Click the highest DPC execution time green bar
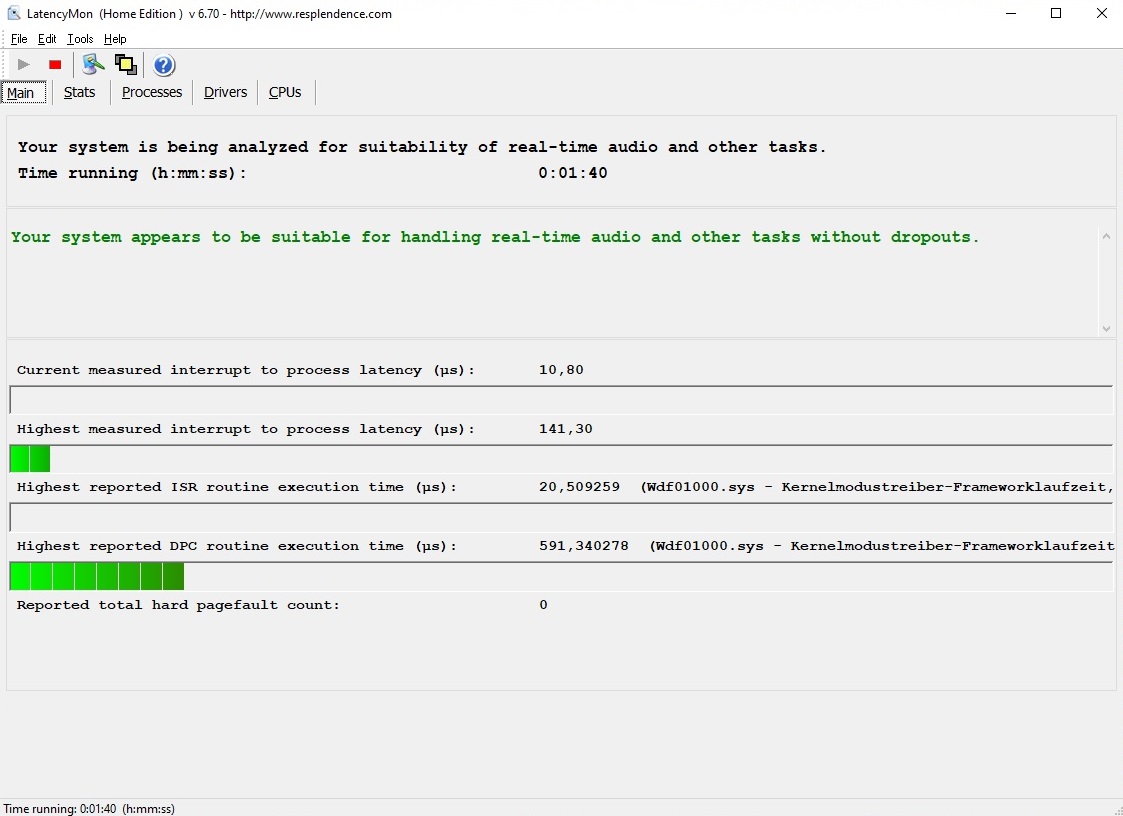Image resolution: width=1123 pixels, height=816 pixels. 97,576
